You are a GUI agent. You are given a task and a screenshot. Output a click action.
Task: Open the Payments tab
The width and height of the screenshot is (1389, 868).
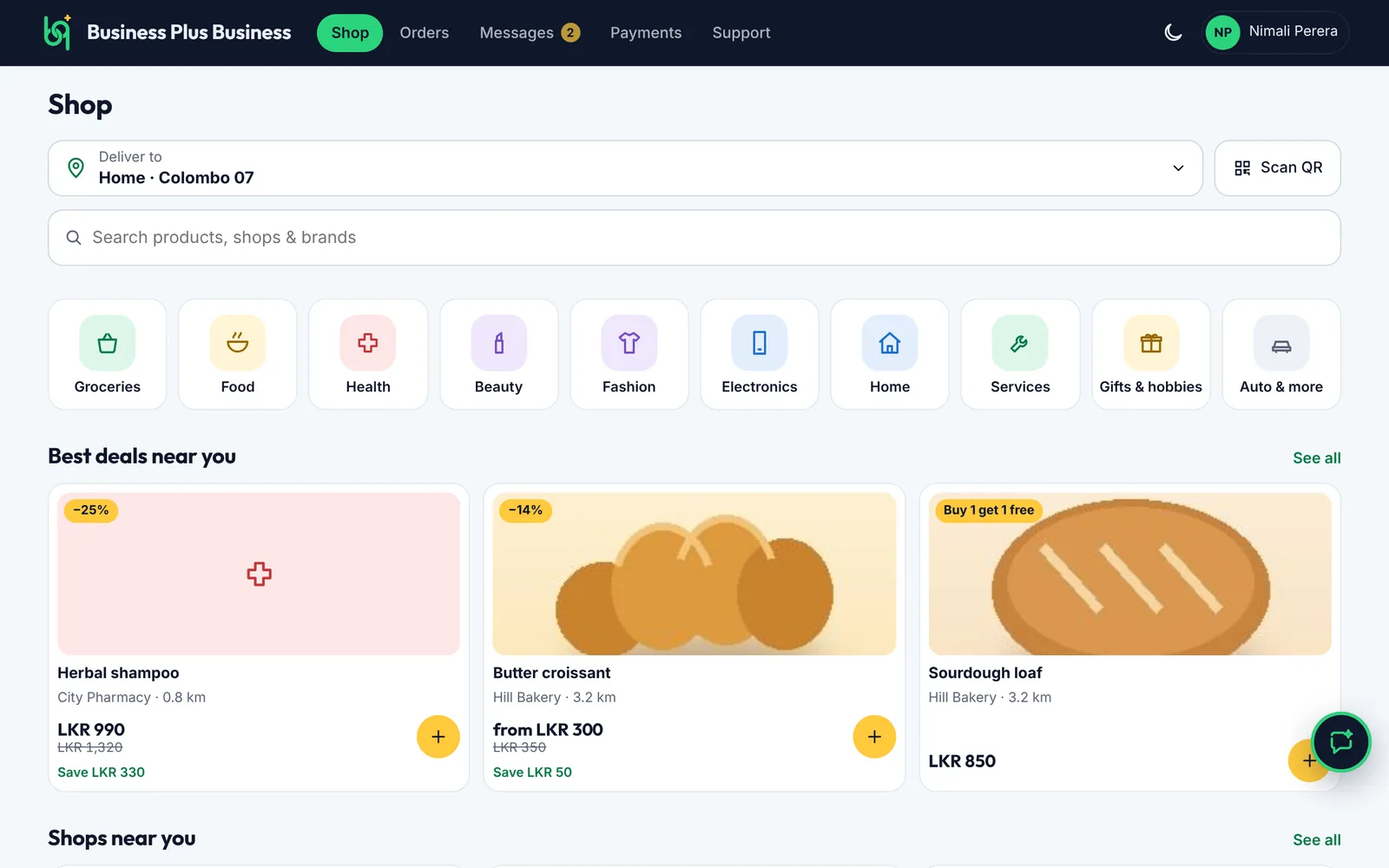(646, 33)
